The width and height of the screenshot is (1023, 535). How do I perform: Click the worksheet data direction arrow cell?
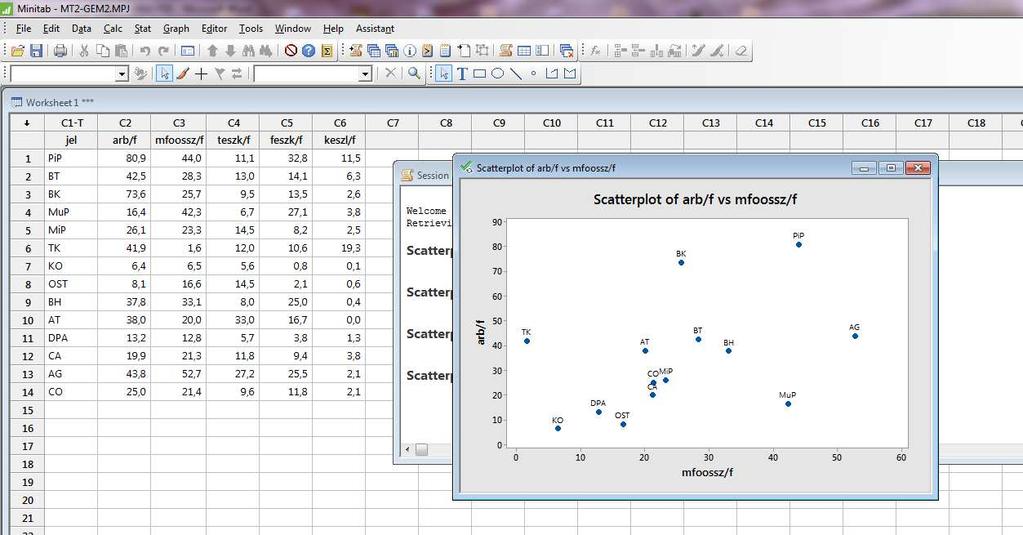(x=27, y=123)
